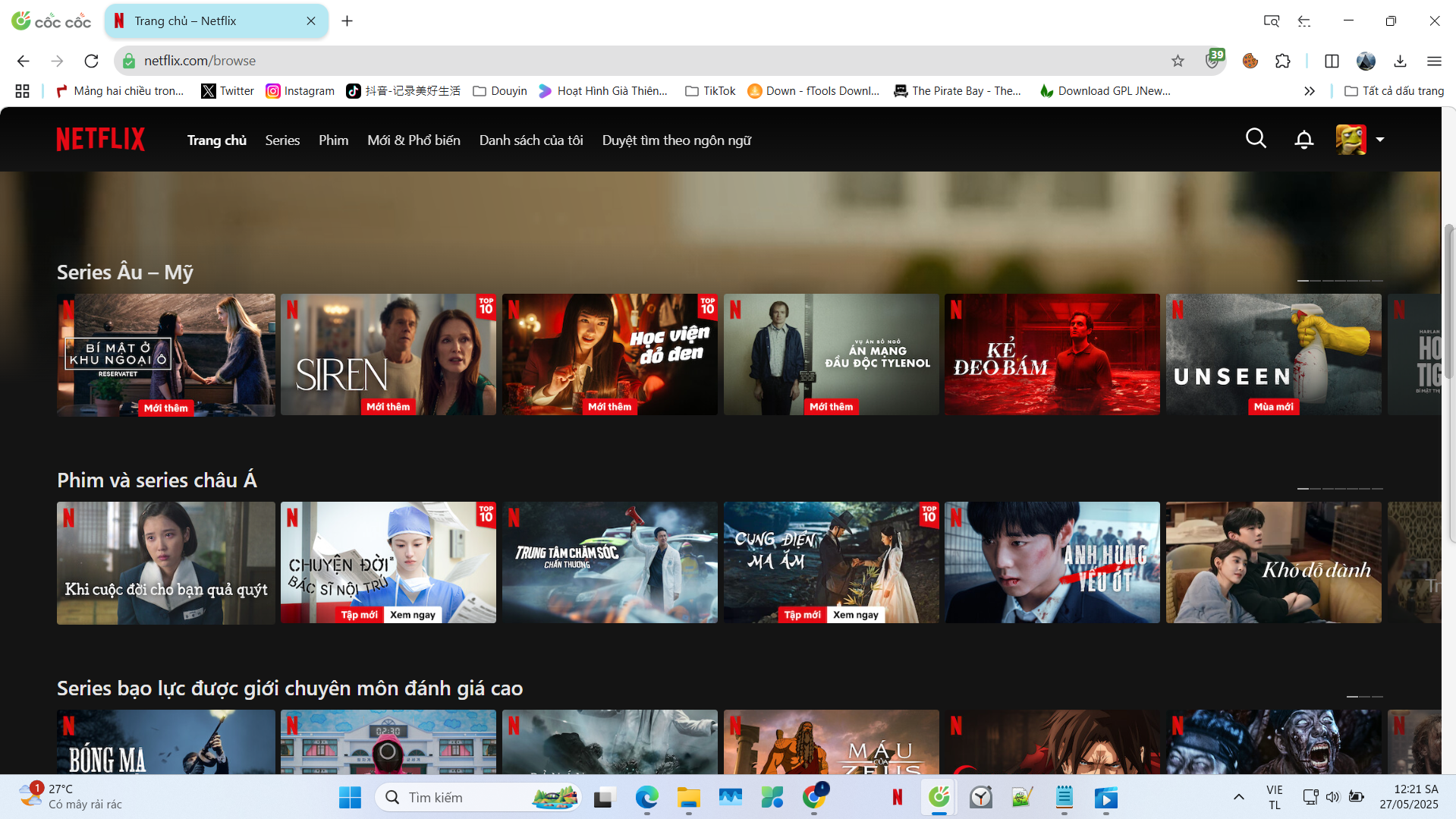Open the Series menu item
Screen dimensions: 1456x819
[x=282, y=140]
